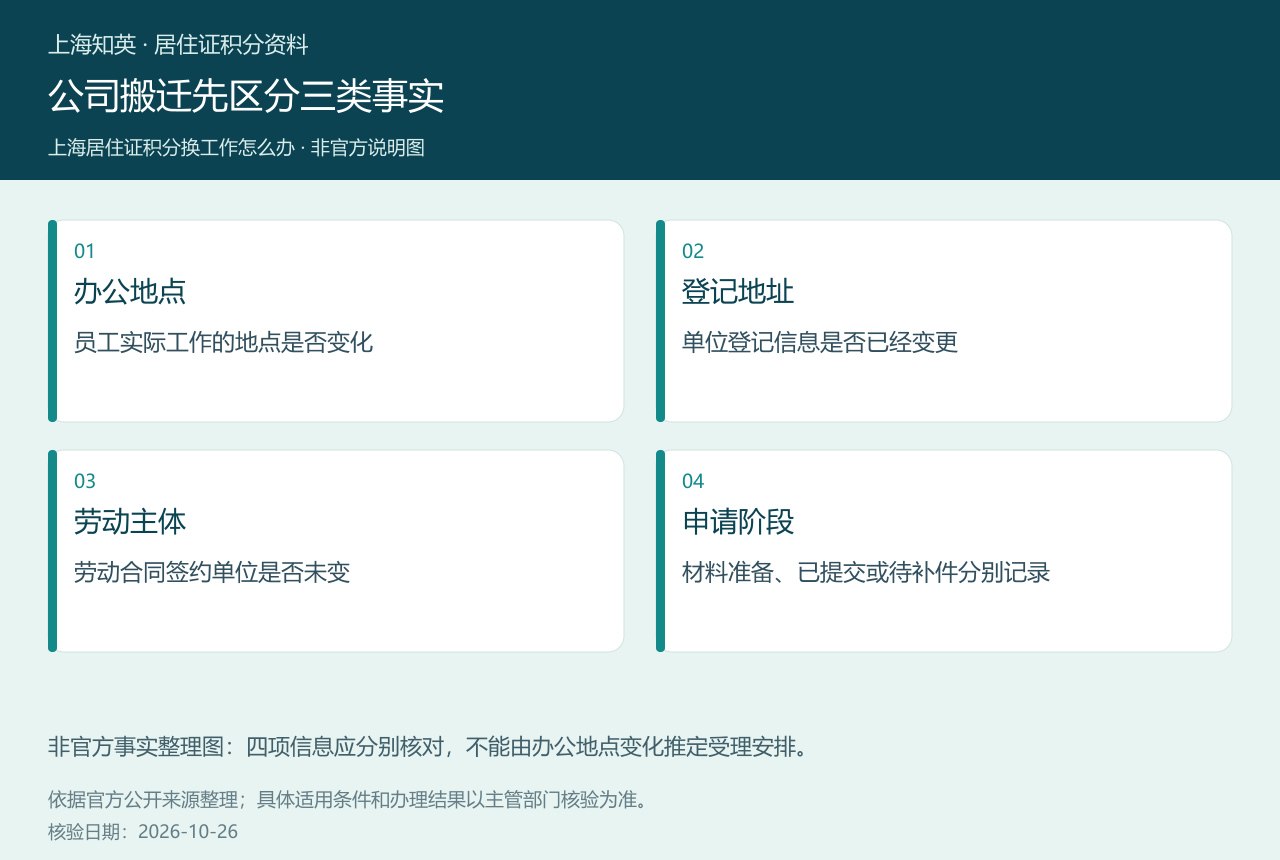Click the header line '上海知英 · 居住证积分资料'
The height and width of the screenshot is (860, 1280).
[178, 45]
